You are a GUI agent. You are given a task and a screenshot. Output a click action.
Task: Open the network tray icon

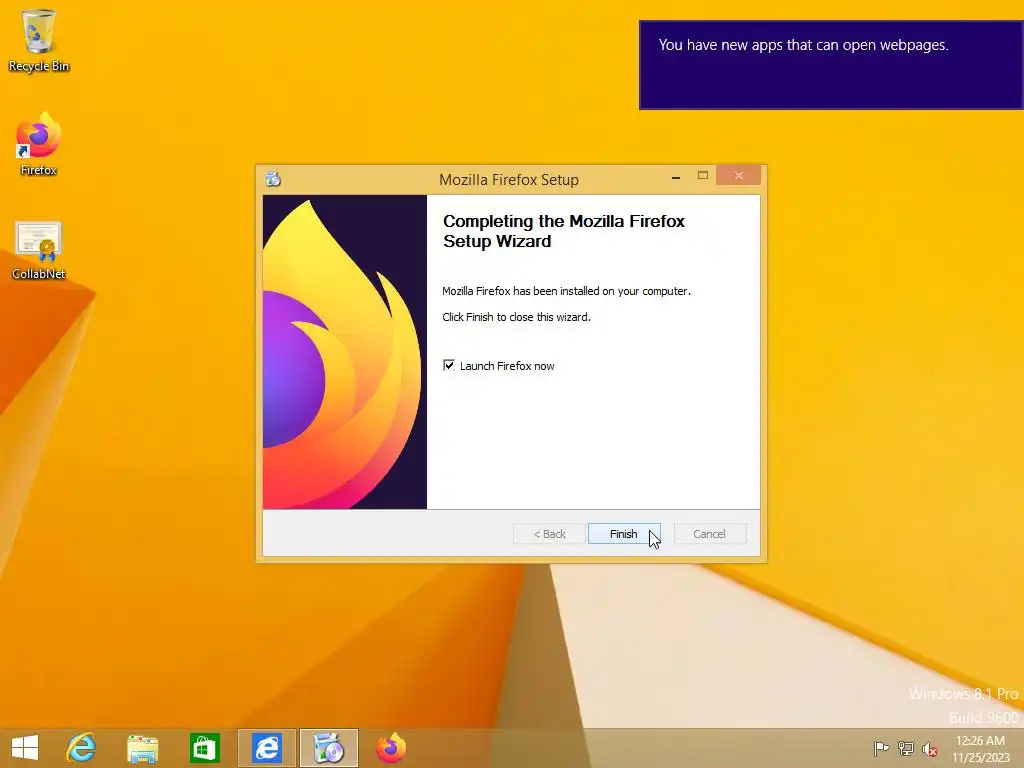(906, 748)
